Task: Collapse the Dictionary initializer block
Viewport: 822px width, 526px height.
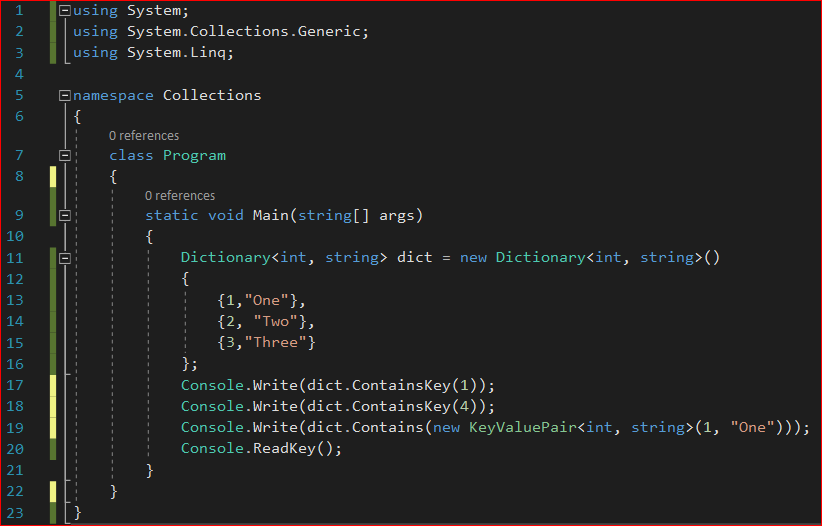Action: tap(65, 258)
